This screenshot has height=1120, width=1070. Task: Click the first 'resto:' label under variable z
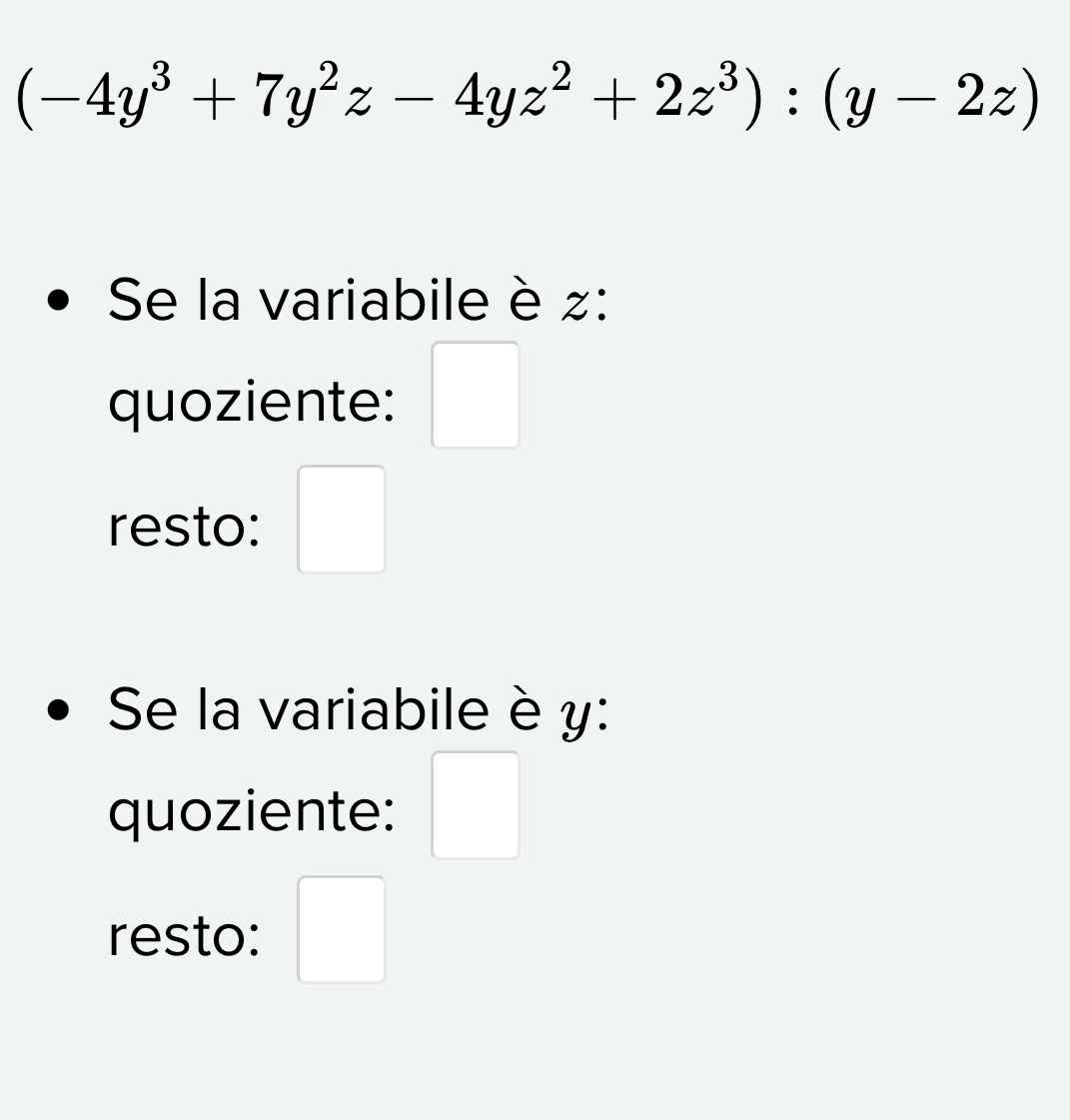[x=184, y=527]
